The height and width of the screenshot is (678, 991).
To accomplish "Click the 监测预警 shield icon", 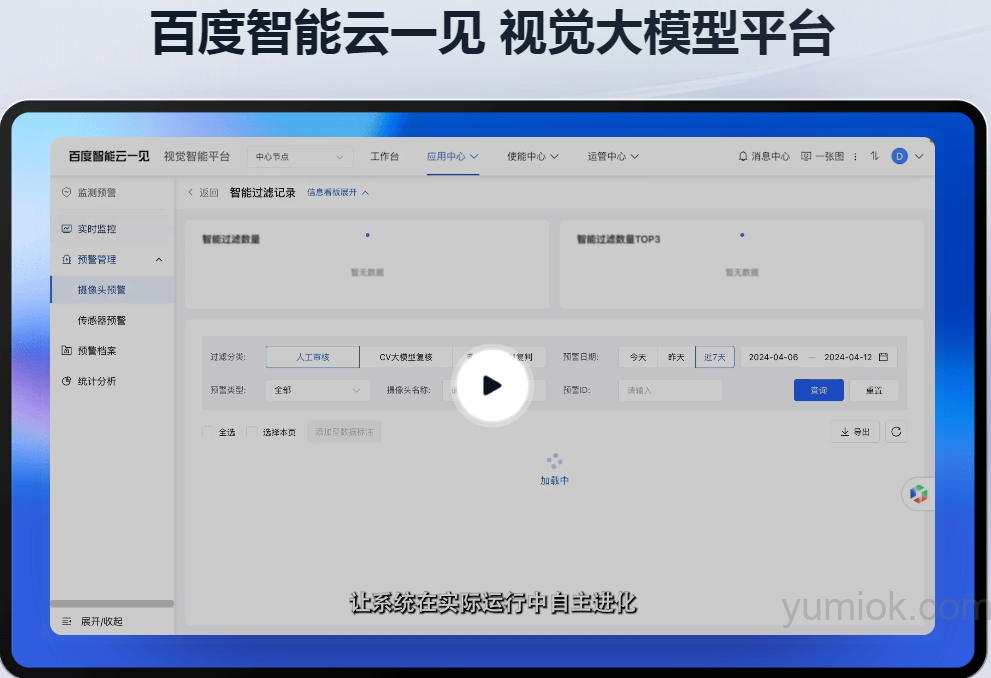I will click(x=66, y=192).
